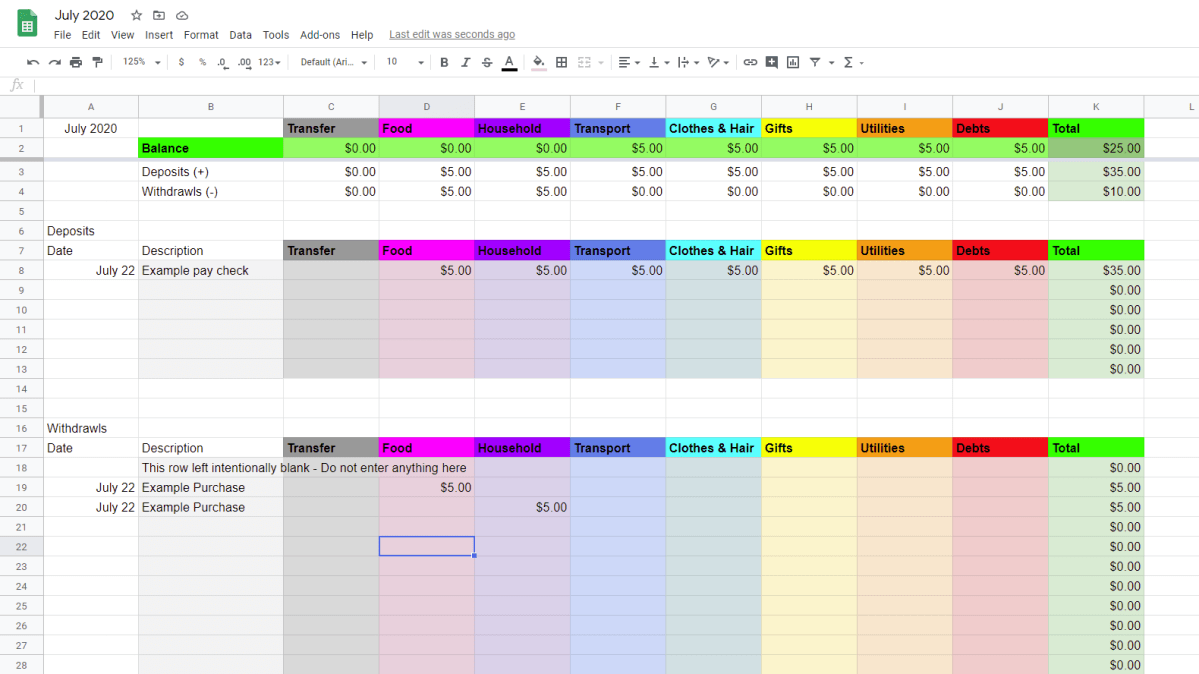Image resolution: width=1199 pixels, height=674 pixels.
Task: Open the zoom level dropdown showing 125%
Action: [140, 62]
